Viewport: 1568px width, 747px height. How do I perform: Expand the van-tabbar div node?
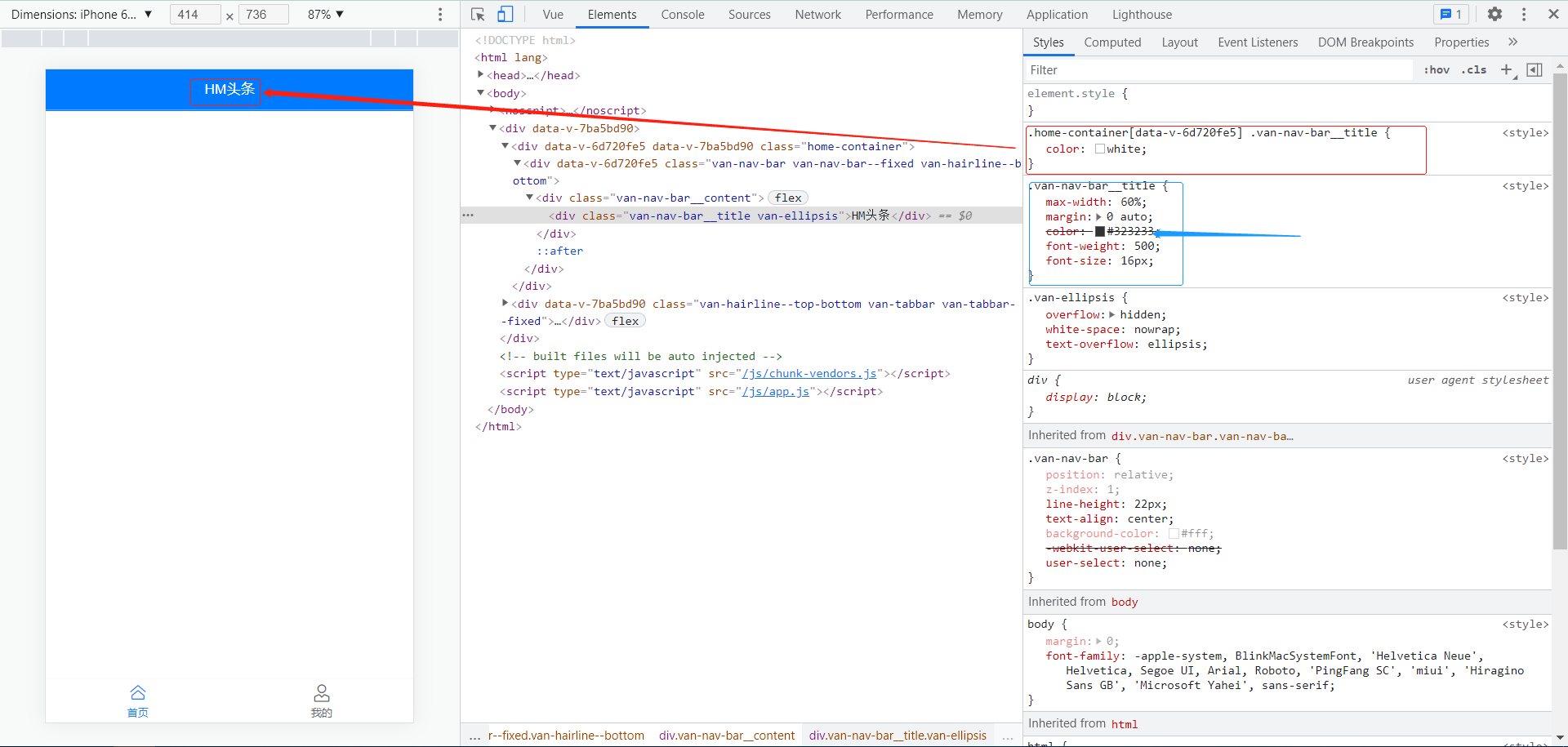tap(505, 304)
